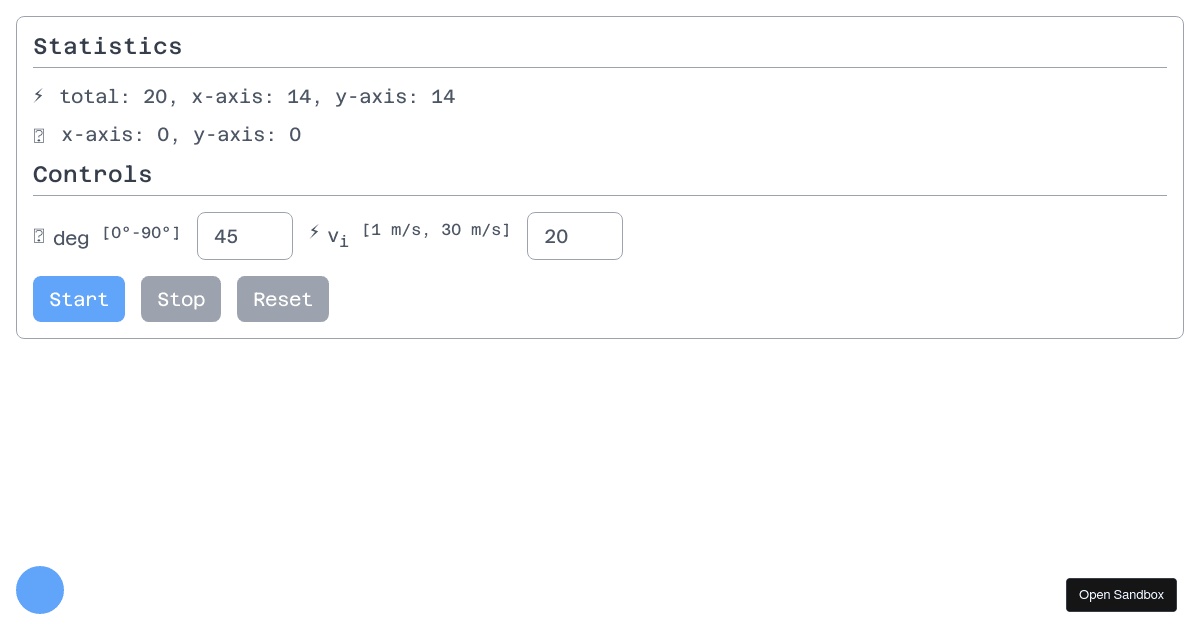Click the position icon beside the x-axis counter
The image size is (1200, 630).
click(38, 134)
